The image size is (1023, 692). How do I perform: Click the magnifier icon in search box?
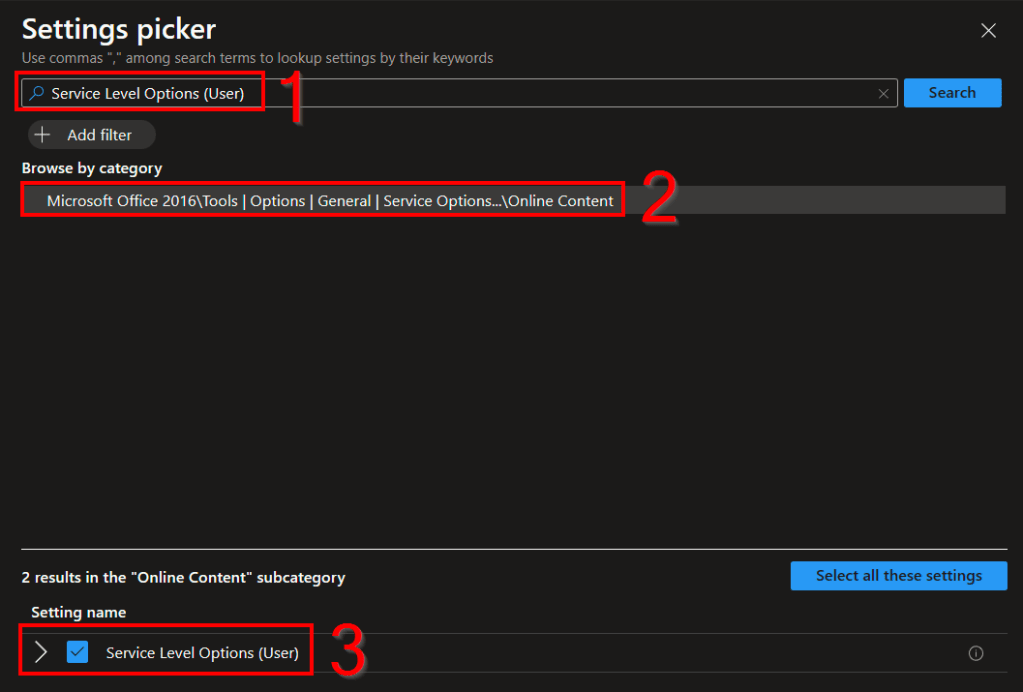(37, 93)
